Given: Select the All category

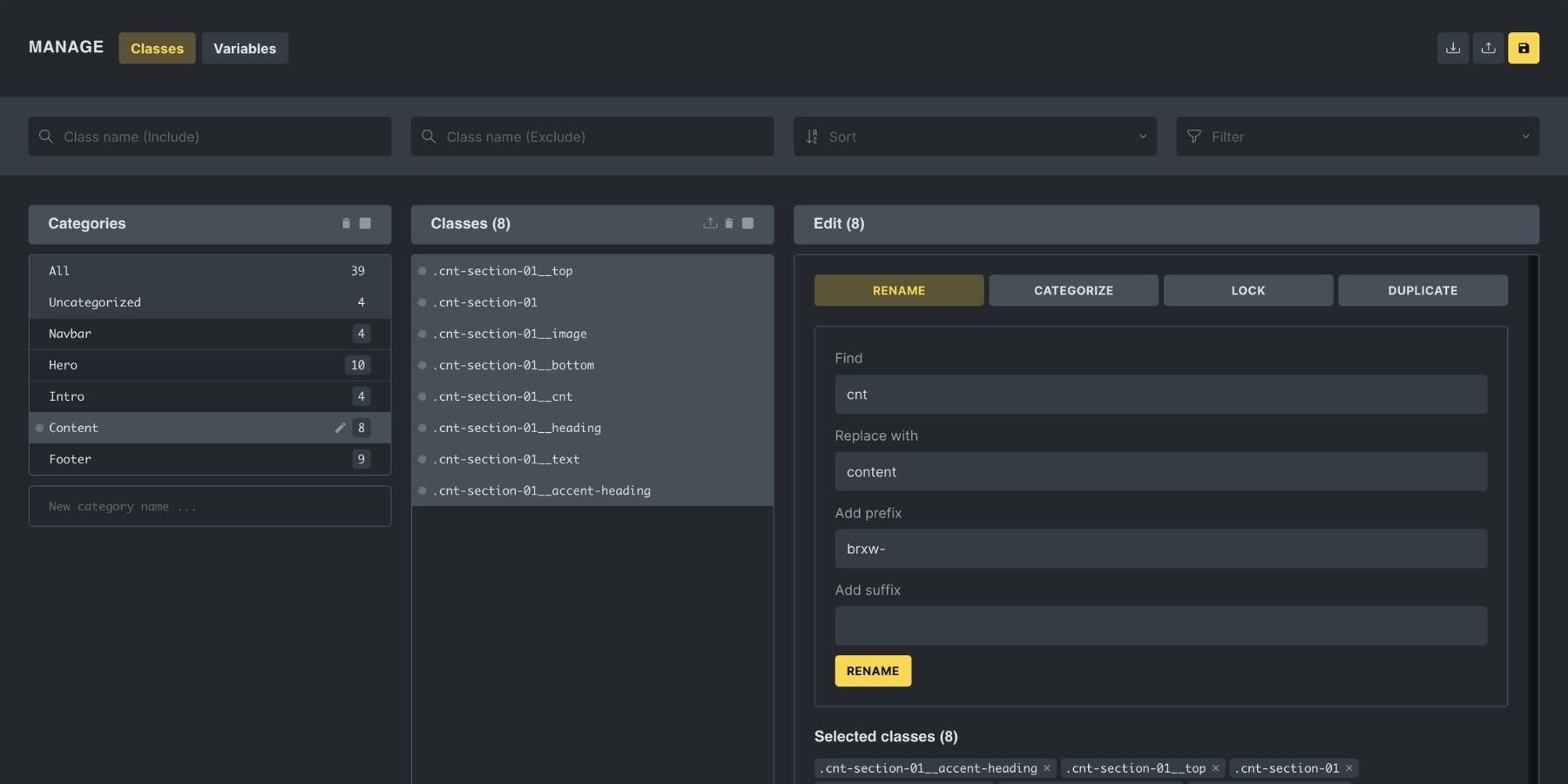Looking at the screenshot, I should pyautogui.click(x=209, y=271).
